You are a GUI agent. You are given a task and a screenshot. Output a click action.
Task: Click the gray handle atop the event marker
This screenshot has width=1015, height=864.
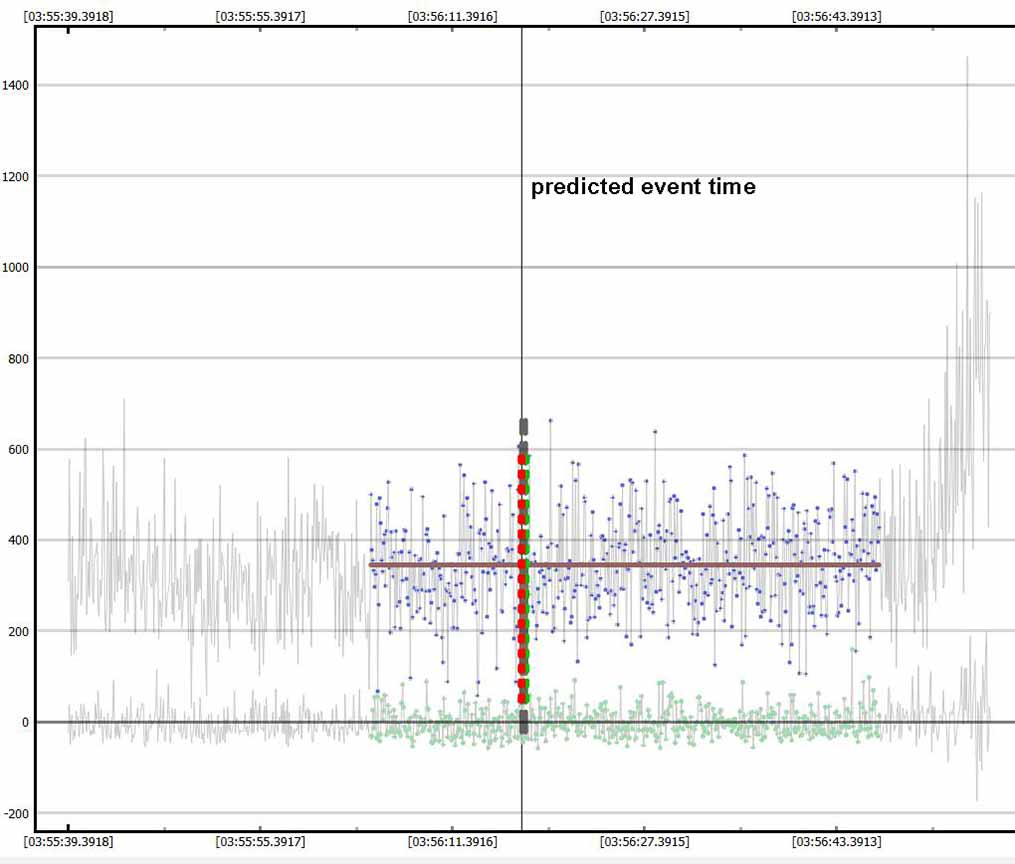523,427
